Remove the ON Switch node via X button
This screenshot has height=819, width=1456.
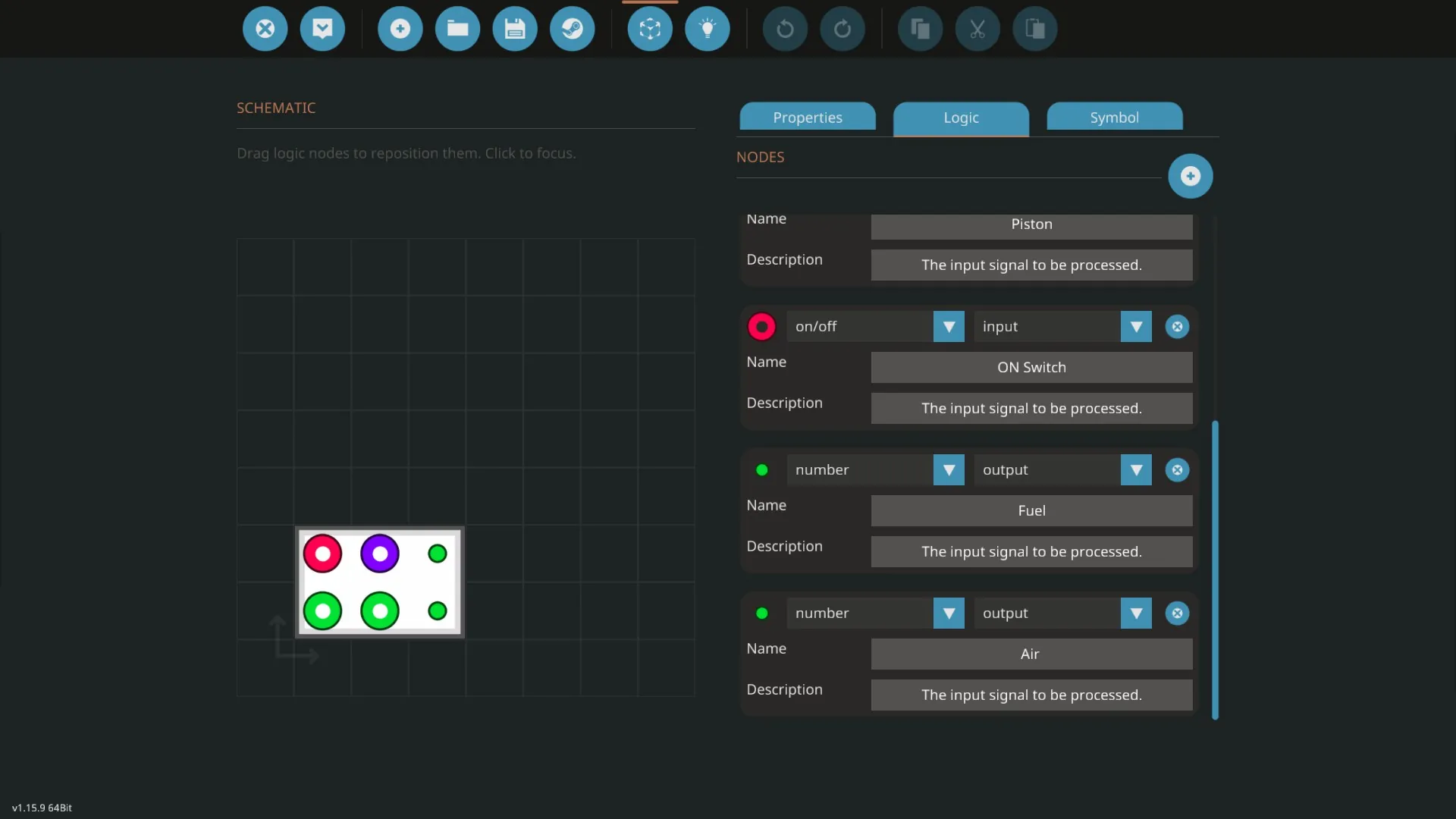pyautogui.click(x=1177, y=327)
